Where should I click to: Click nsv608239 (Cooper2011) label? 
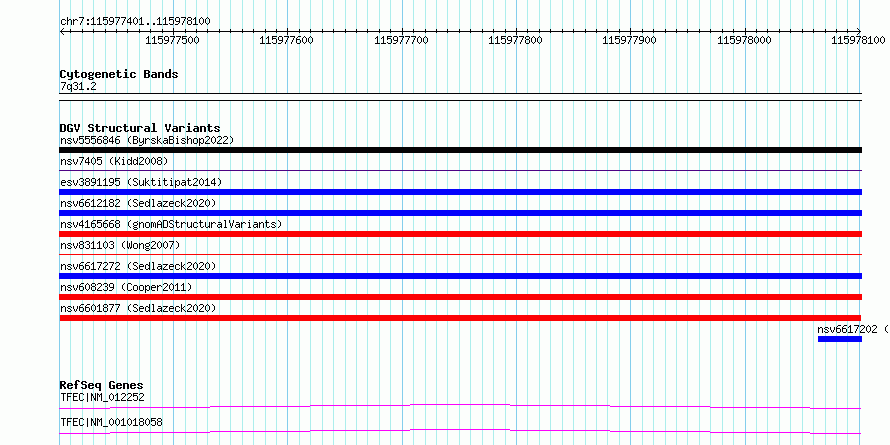pos(126,287)
